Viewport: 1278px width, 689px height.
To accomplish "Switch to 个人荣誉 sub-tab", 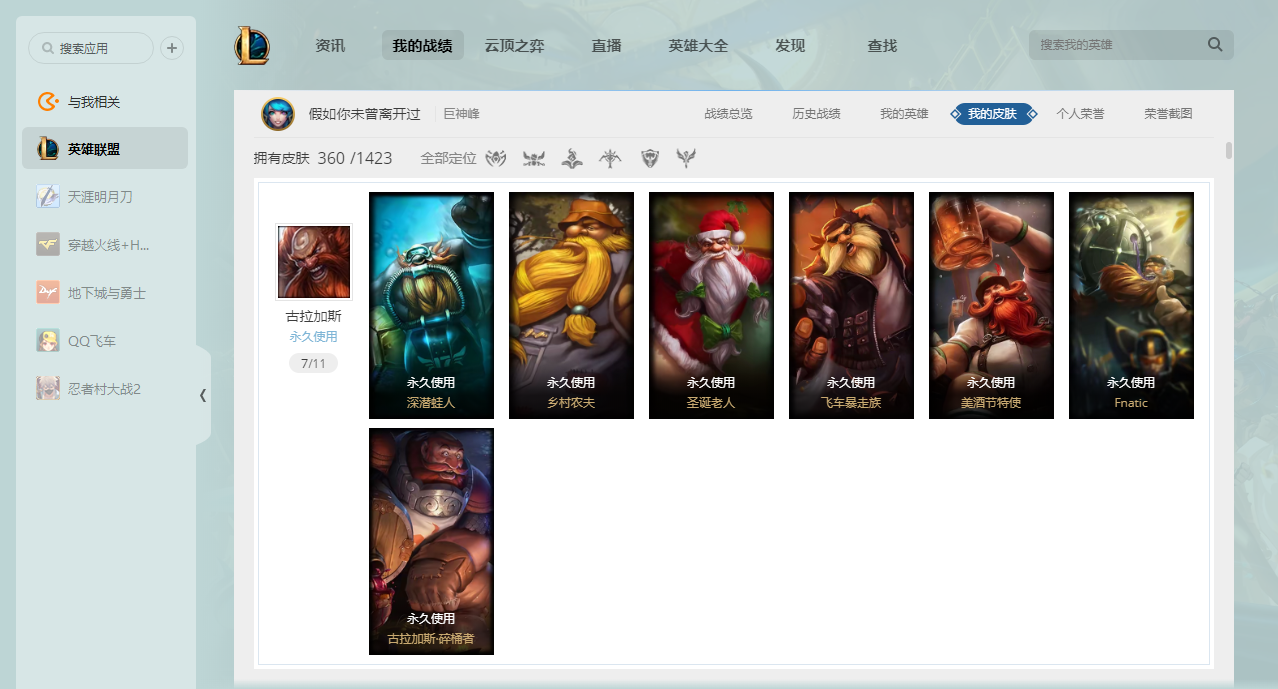I will (x=1080, y=114).
